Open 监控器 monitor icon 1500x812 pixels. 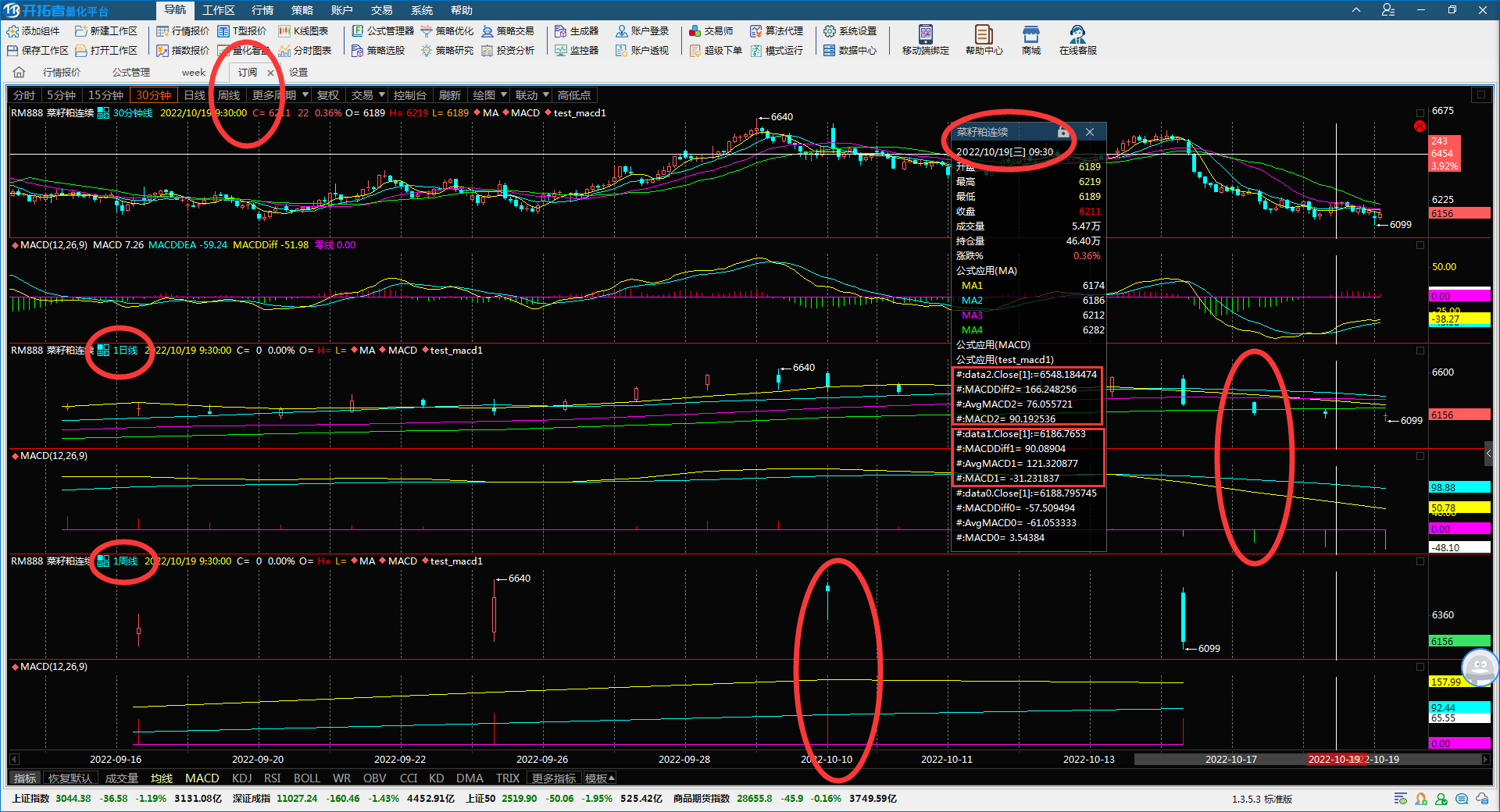[x=561, y=51]
